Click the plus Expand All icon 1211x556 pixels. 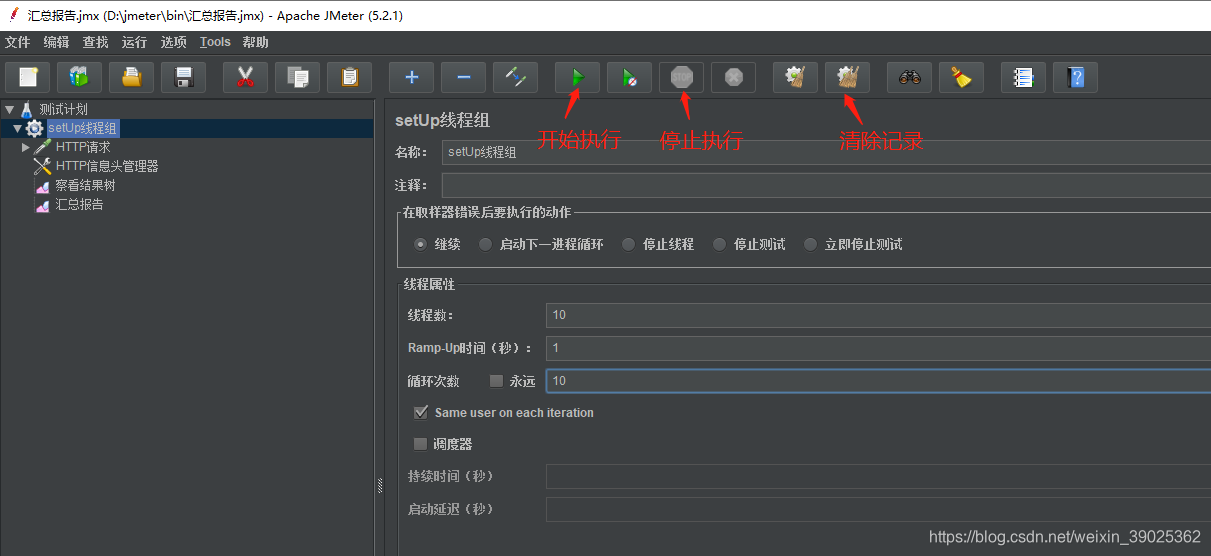click(411, 77)
